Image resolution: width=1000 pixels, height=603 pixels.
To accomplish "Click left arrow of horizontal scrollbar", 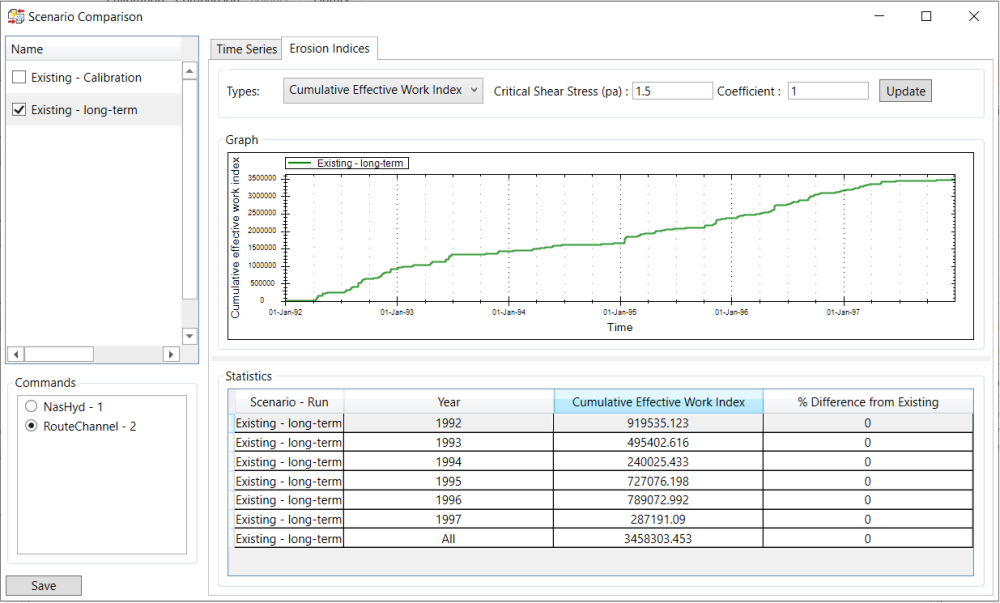I will pyautogui.click(x=15, y=354).
